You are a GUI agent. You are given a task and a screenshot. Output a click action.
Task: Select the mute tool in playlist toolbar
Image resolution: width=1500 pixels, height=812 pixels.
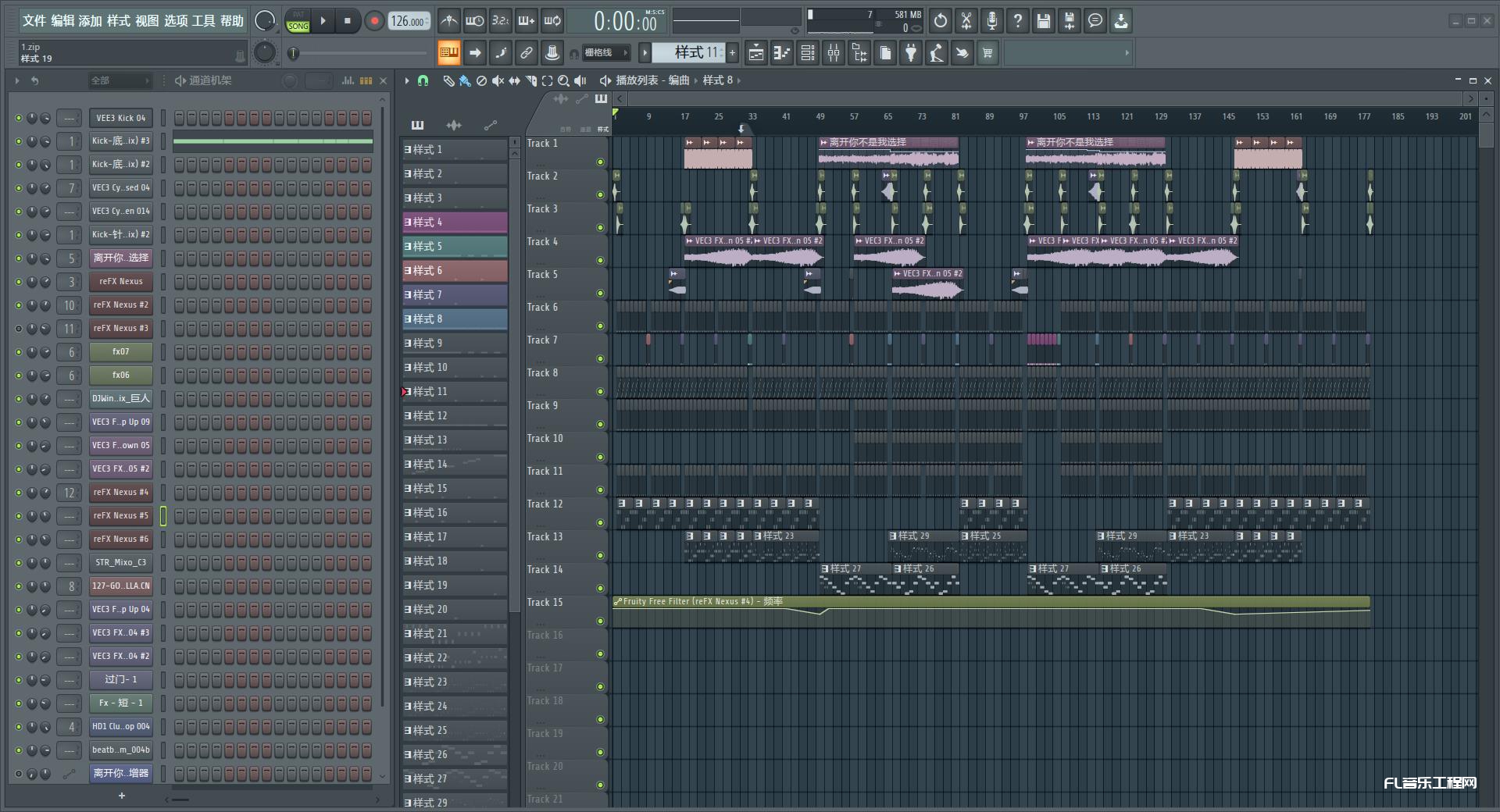coord(498,80)
